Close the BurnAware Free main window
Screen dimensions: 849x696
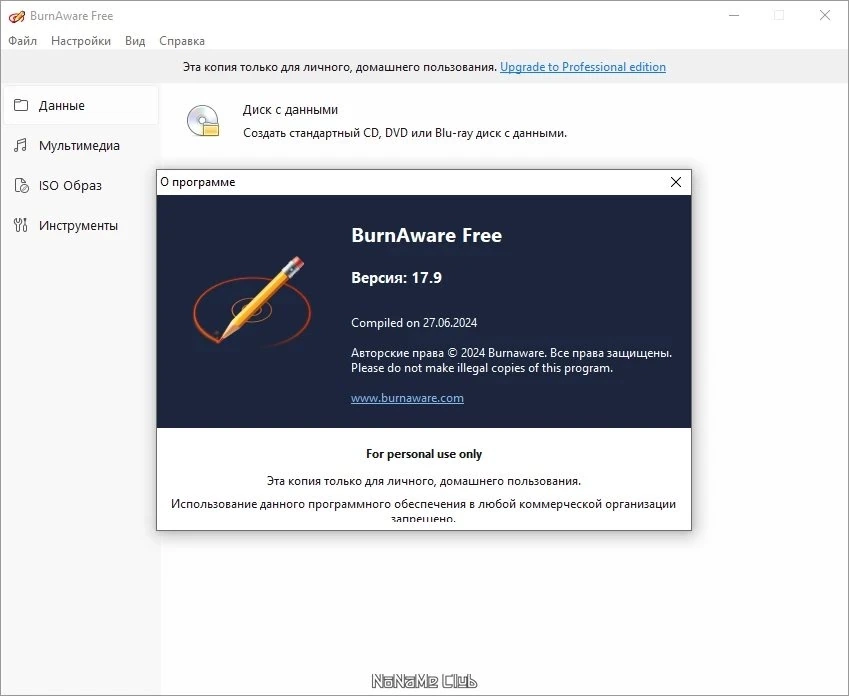click(x=825, y=16)
